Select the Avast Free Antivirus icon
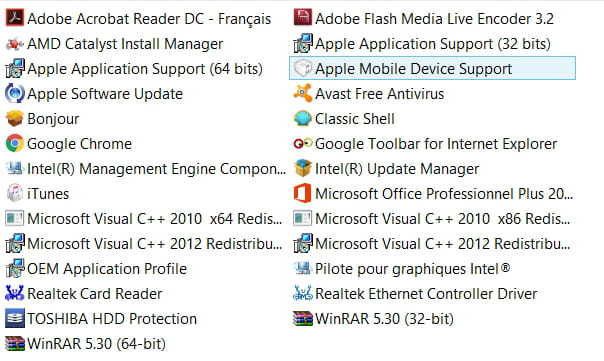The width and height of the screenshot is (604, 361). [303, 93]
